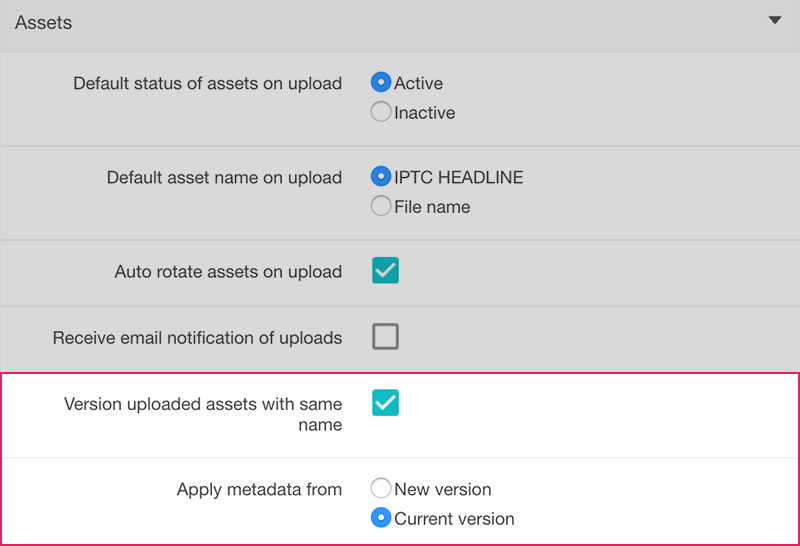800x546 pixels.
Task: Click the 'Apply metadata from' label
Action: click(259, 489)
